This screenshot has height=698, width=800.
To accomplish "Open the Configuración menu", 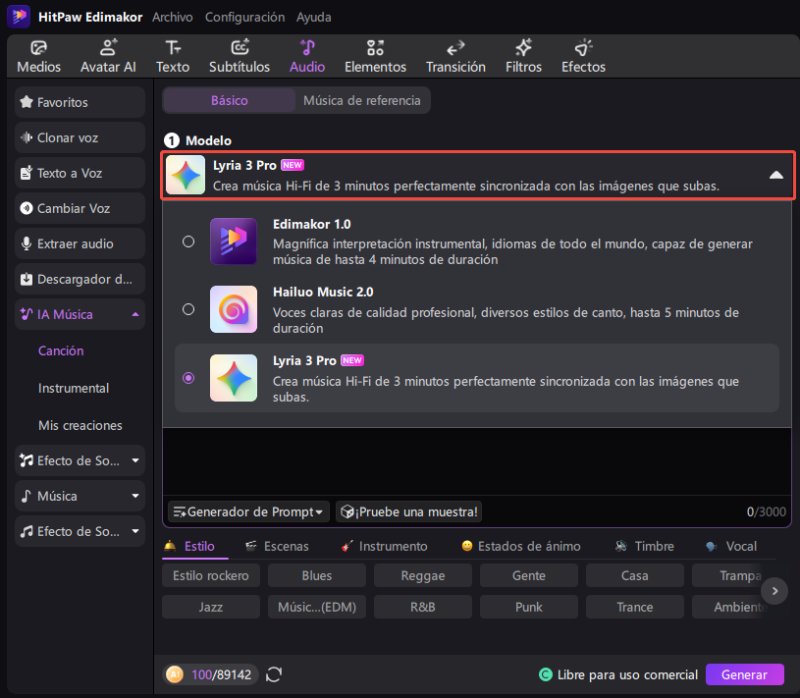I will tap(245, 17).
